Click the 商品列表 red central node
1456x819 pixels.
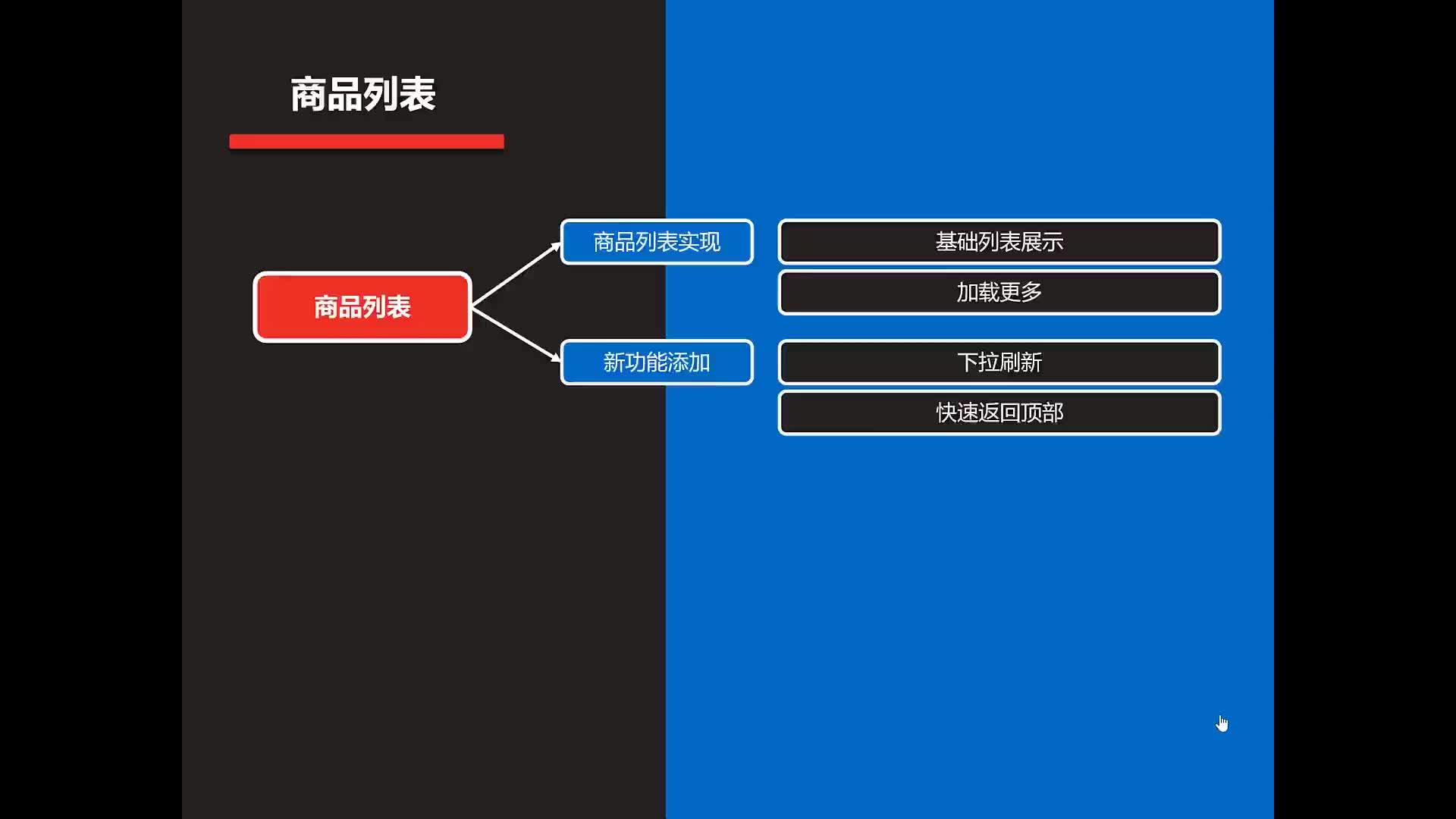(x=362, y=306)
